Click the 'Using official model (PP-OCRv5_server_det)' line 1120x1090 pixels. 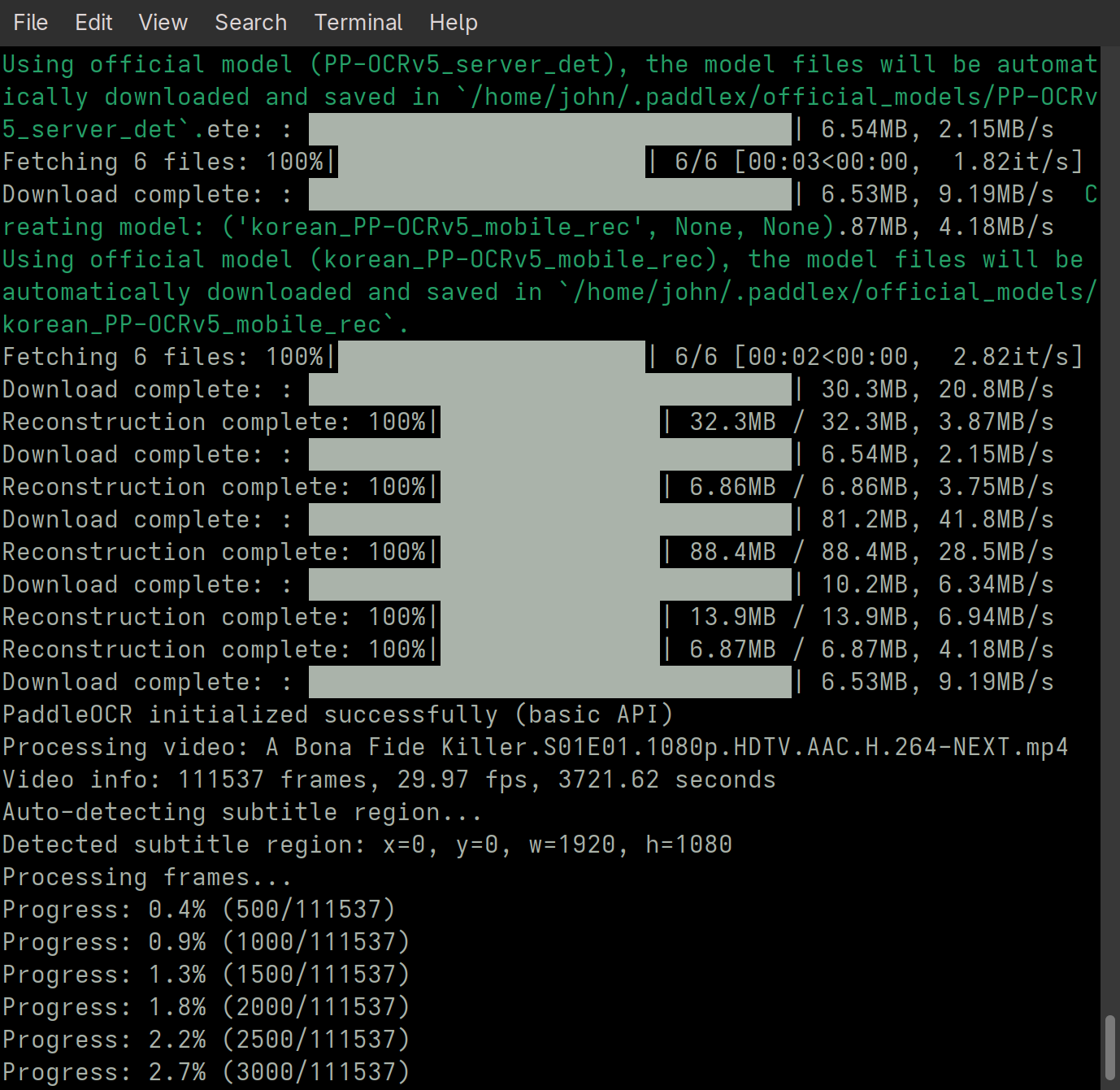pos(550,64)
